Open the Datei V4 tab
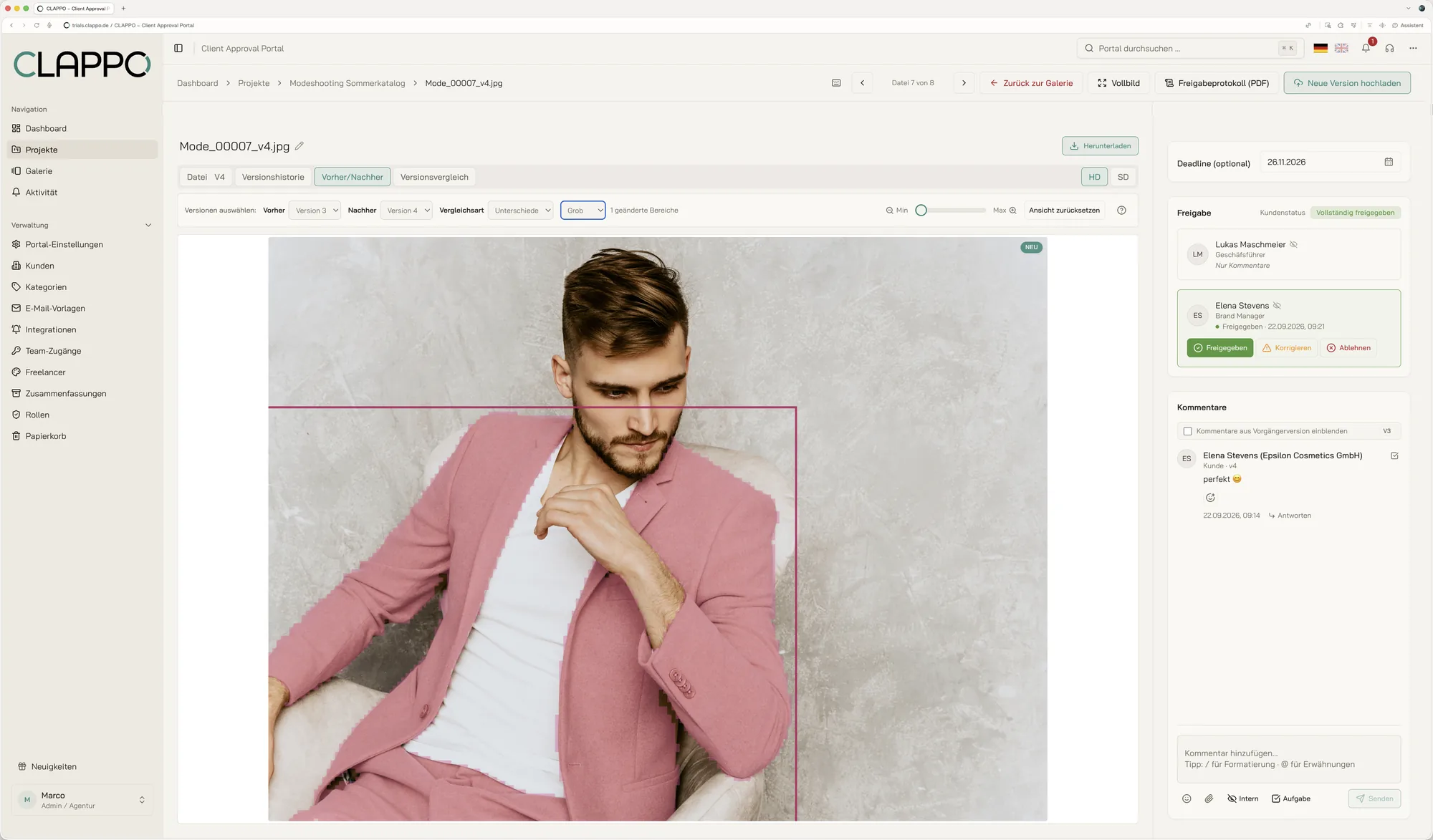The height and width of the screenshot is (840, 1433). click(206, 177)
